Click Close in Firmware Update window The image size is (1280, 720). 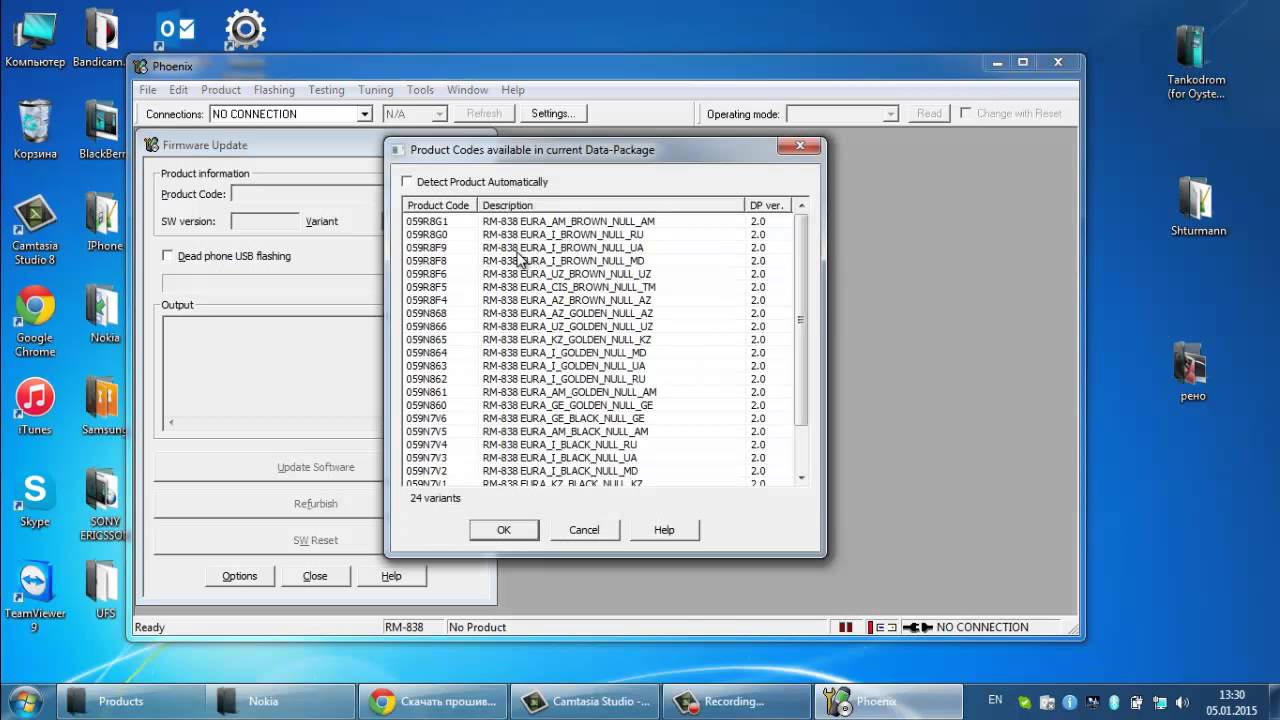pos(315,576)
